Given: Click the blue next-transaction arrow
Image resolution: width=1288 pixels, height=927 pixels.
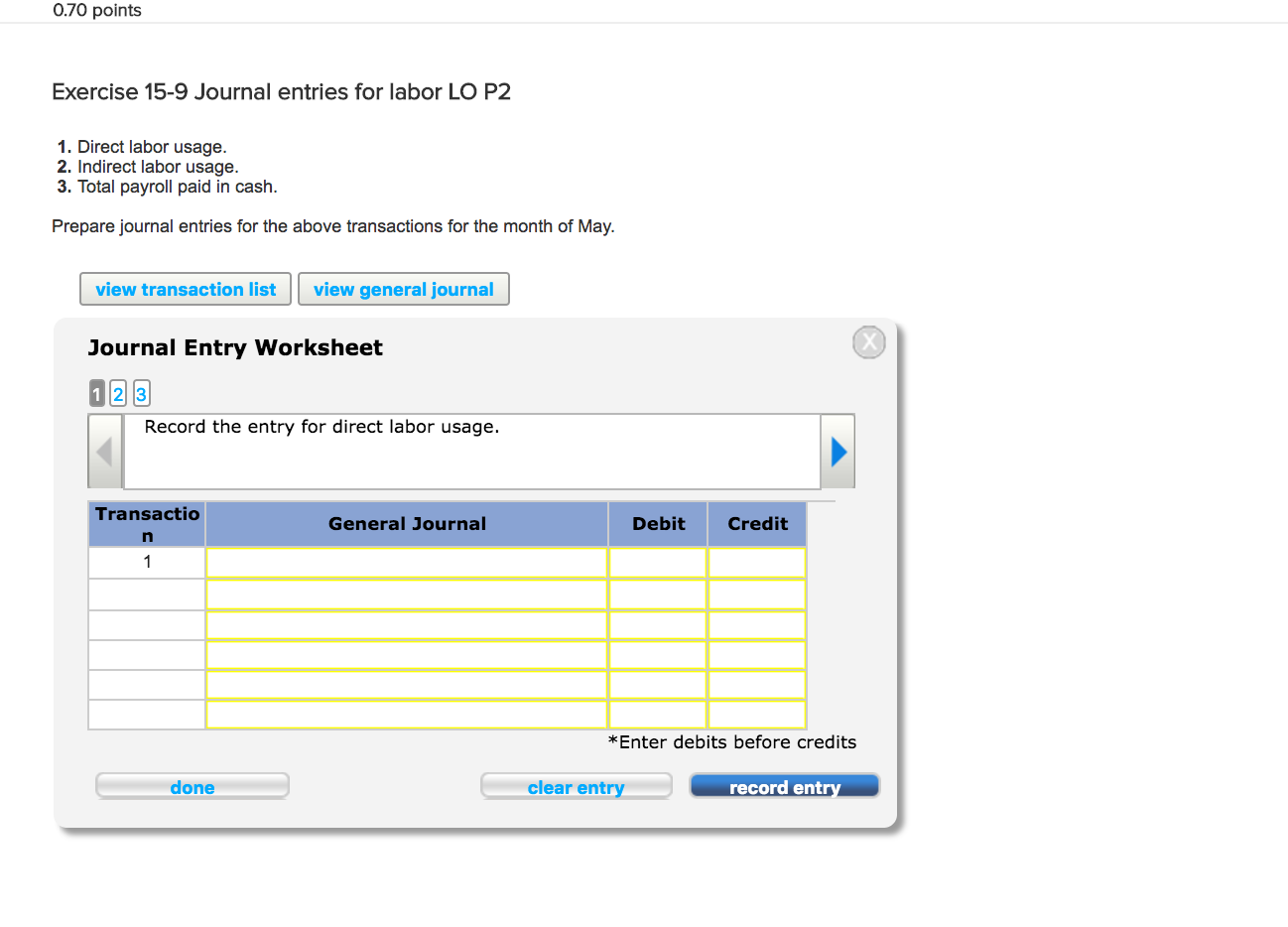Looking at the screenshot, I should click(x=838, y=452).
